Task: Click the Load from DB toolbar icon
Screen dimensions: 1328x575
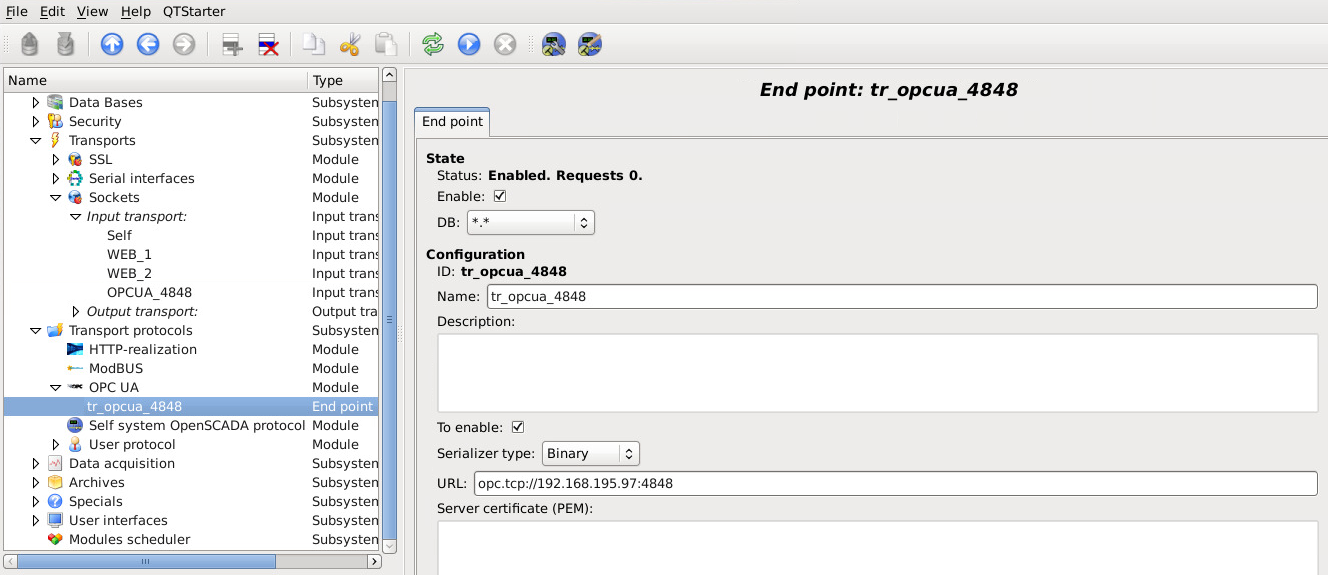Action: [29, 44]
